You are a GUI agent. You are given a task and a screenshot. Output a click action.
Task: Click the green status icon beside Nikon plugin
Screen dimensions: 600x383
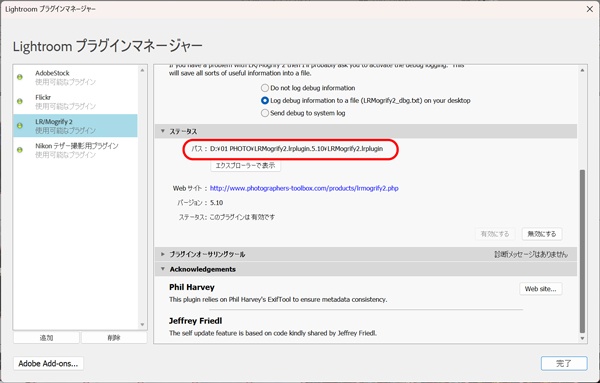tap(20, 150)
